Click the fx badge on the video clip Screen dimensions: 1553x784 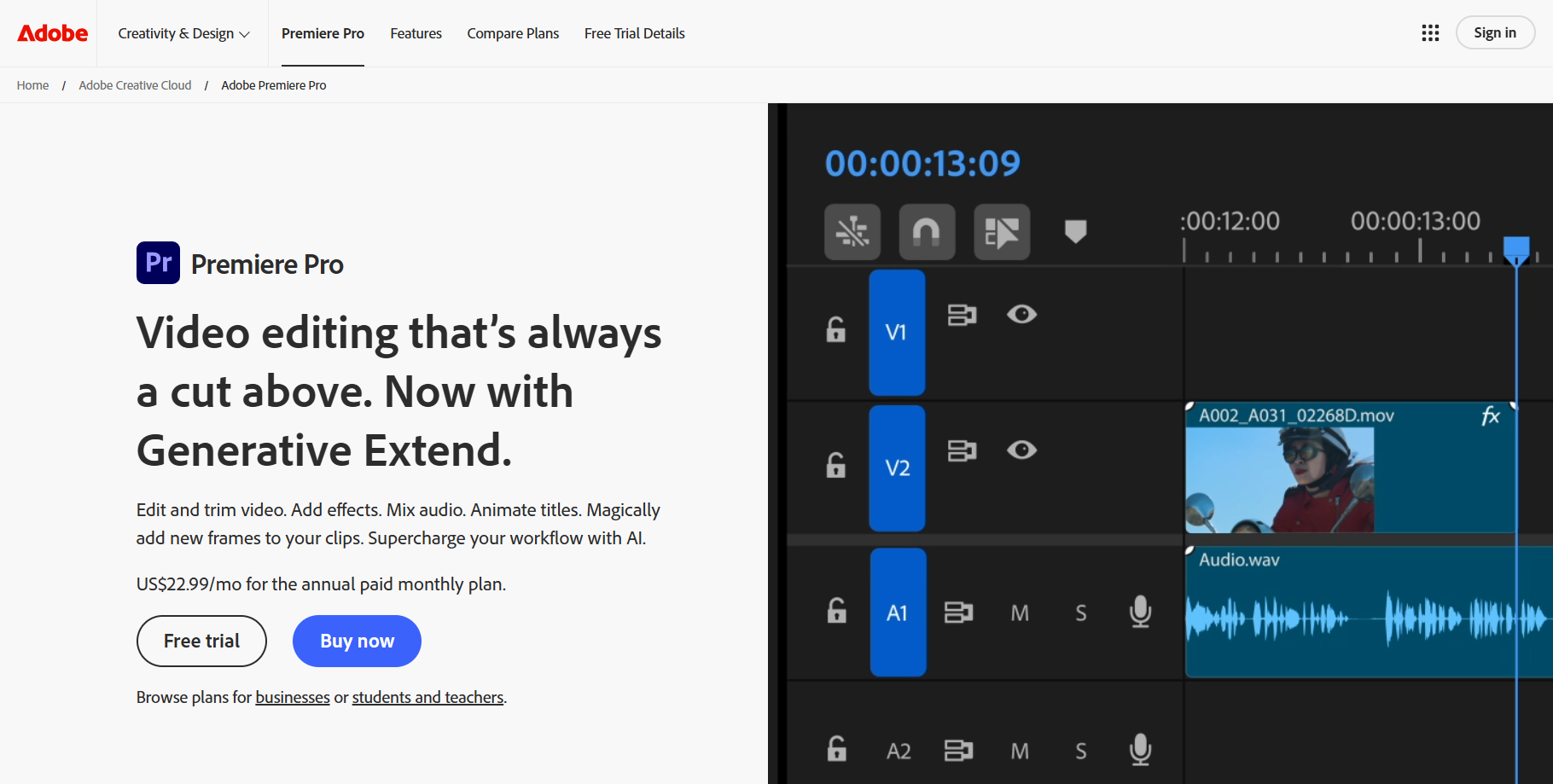1490,415
